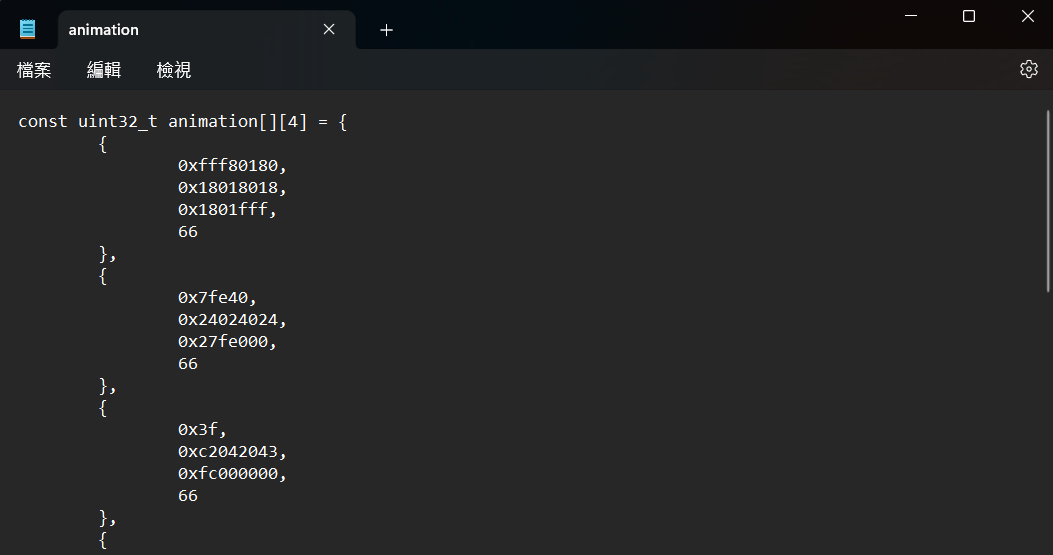Minimize the Notepad window

(911, 15)
